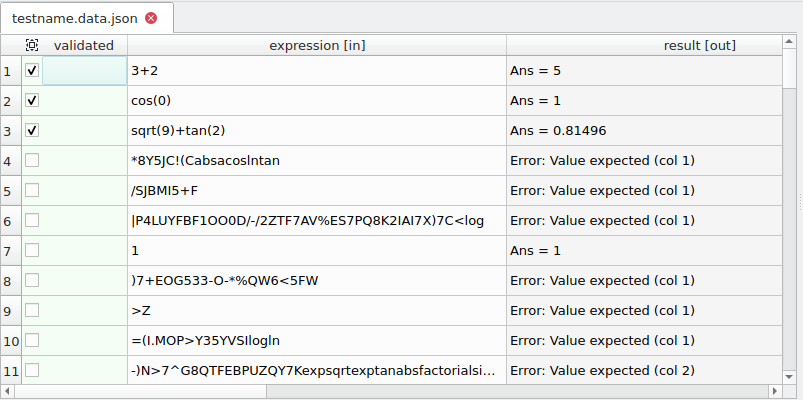Screen dimensions: 803x400
Task: Click the expression cell containing >Z
Action: click(x=316, y=311)
